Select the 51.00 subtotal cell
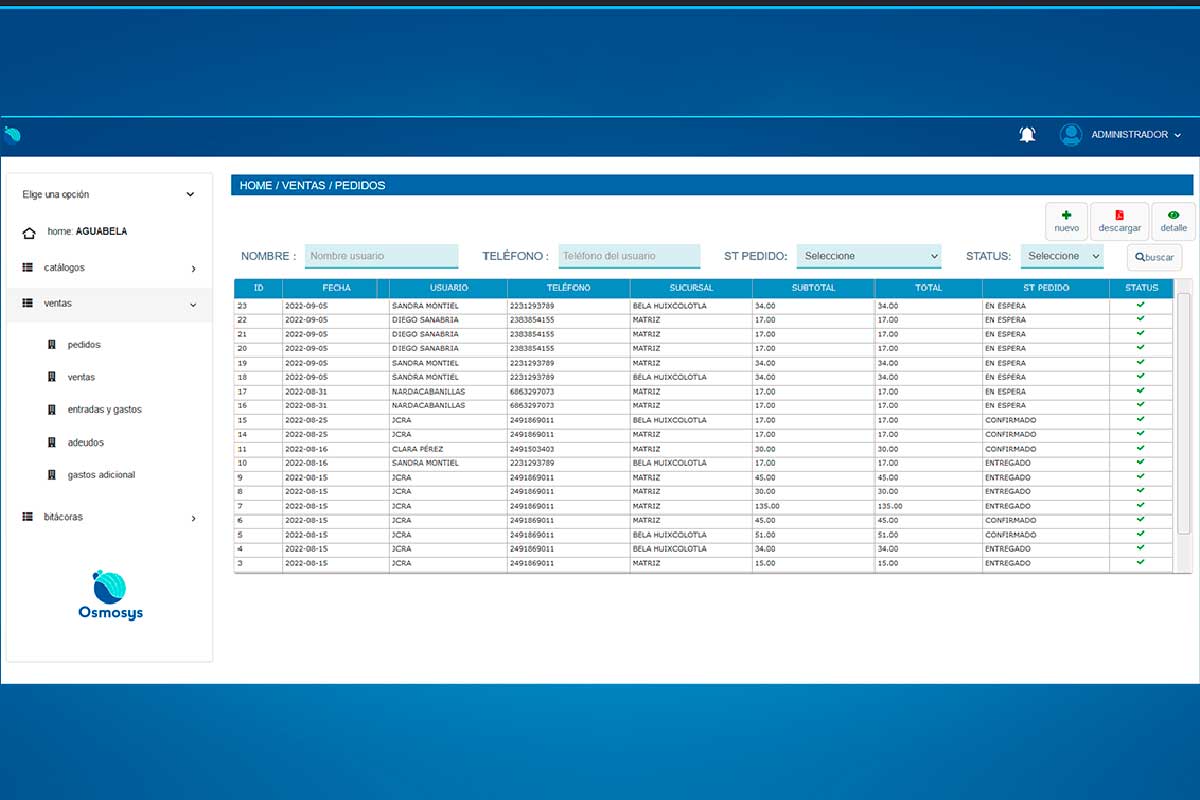This screenshot has height=800, width=1200. tap(813, 535)
